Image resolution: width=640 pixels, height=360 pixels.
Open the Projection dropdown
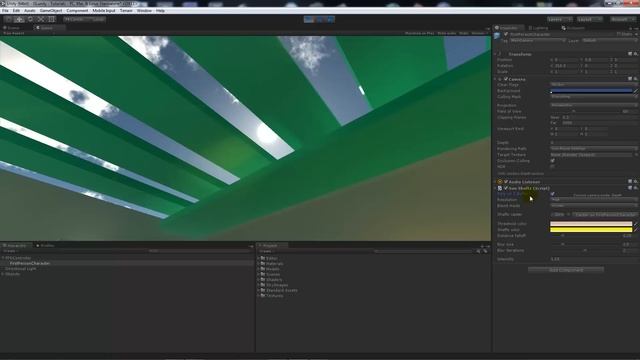click(x=594, y=105)
